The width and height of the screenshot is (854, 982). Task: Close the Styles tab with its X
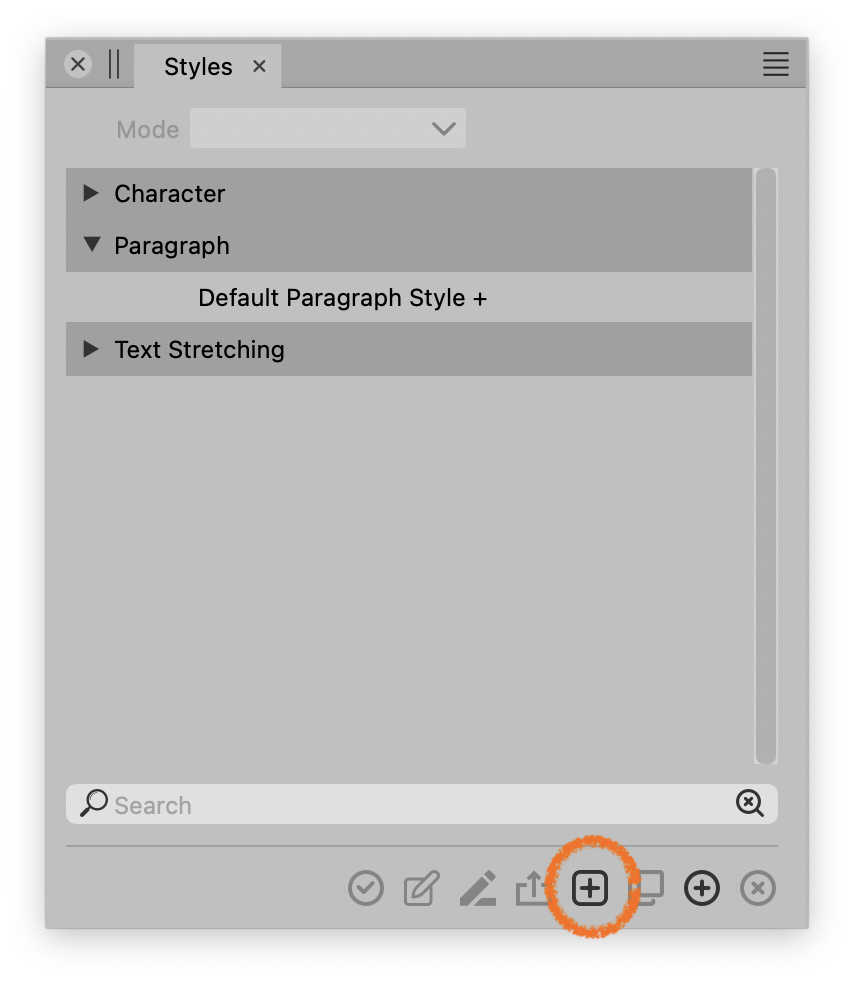[259, 67]
